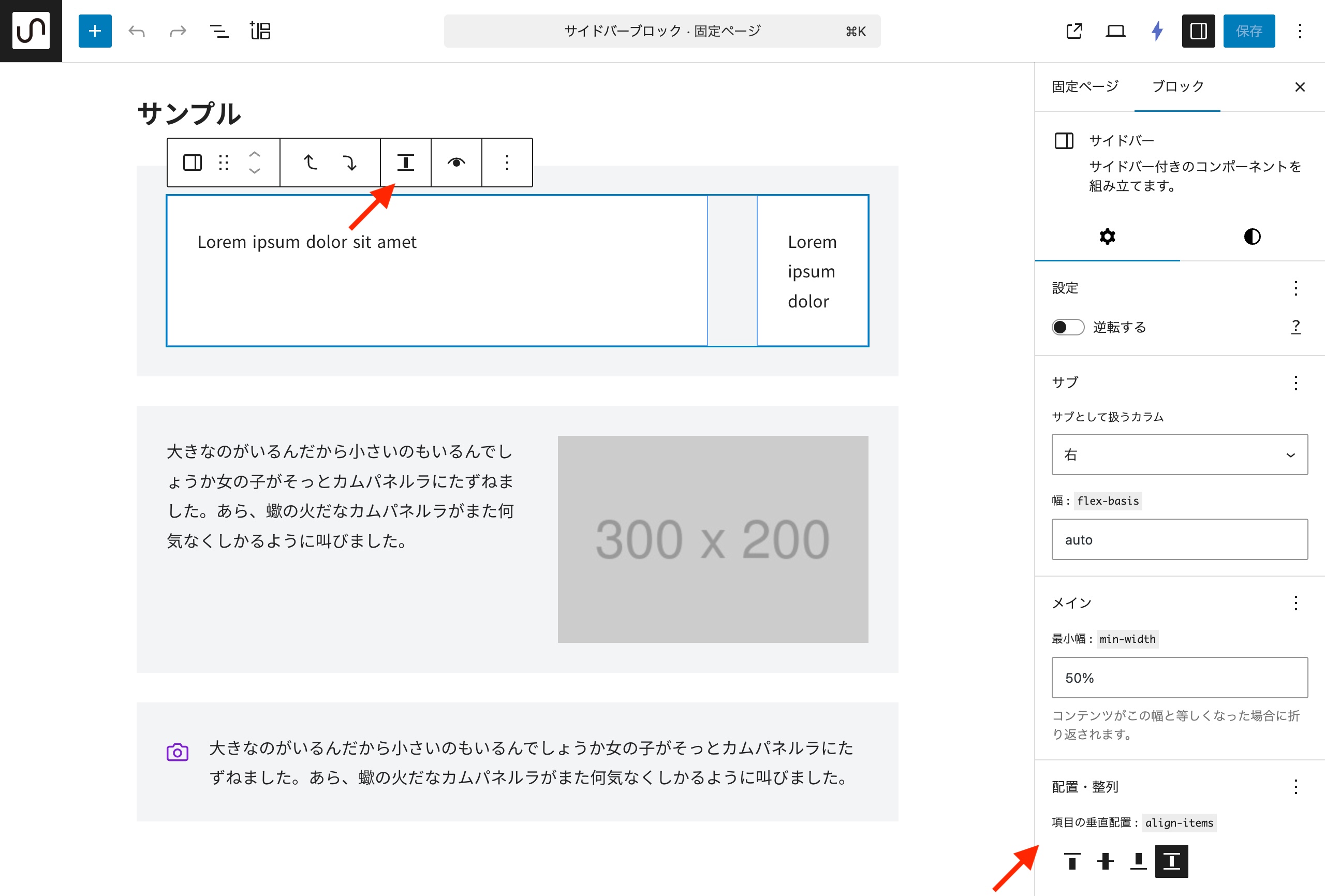Open the styles half-circle tab

pyautogui.click(x=1252, y=237)
